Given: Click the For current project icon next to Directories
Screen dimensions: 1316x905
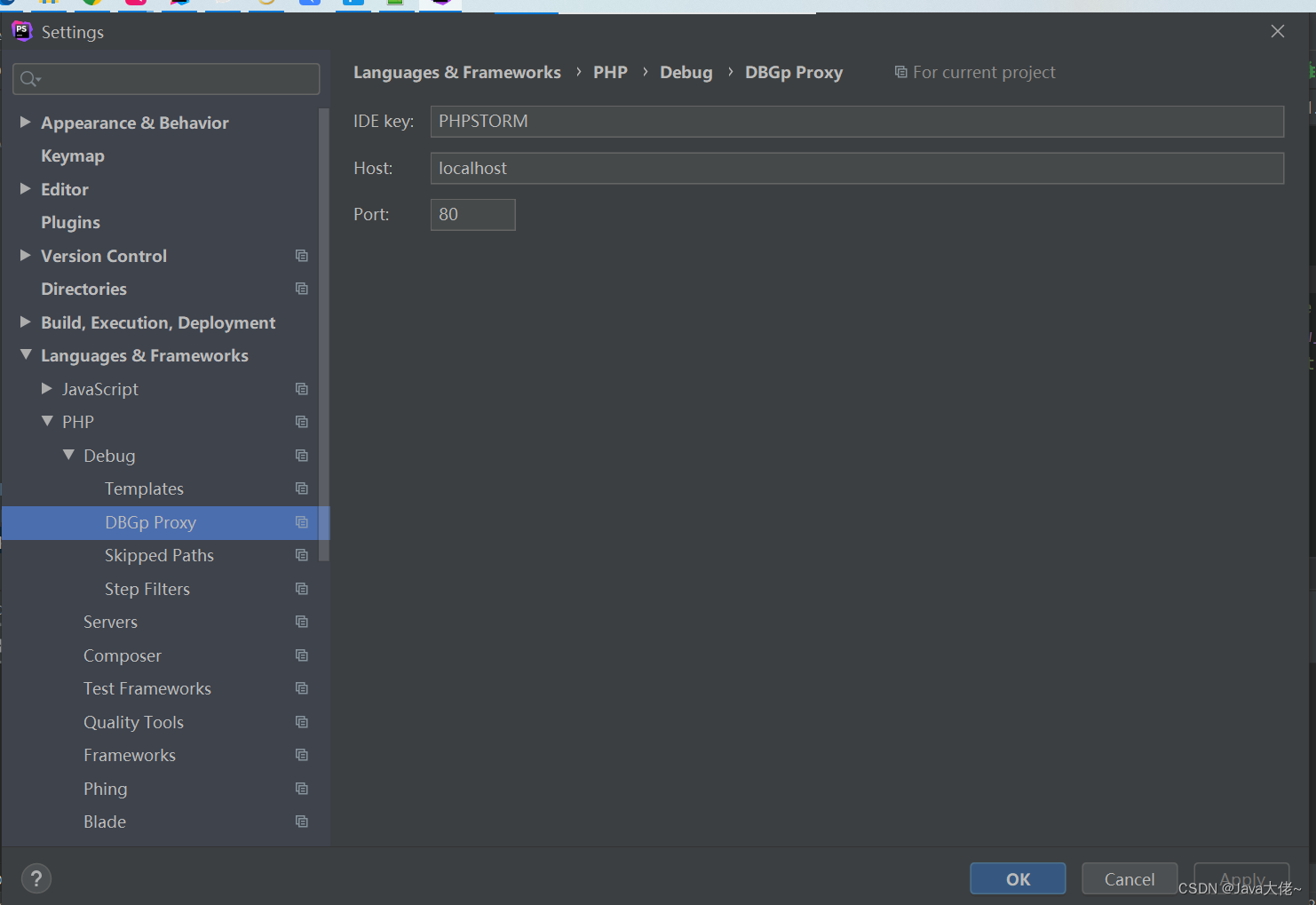Looking at the screenshot, I should pyautogui.click(x=302, y=289).
